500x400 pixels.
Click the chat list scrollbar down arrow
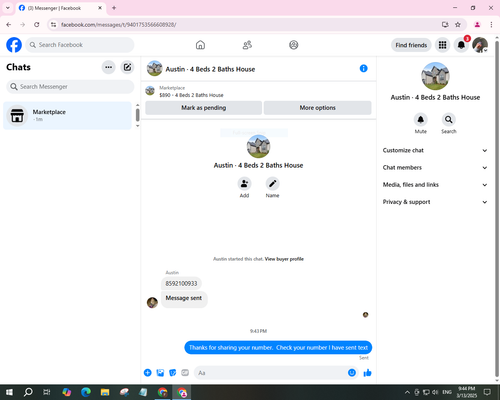(137, 126)
